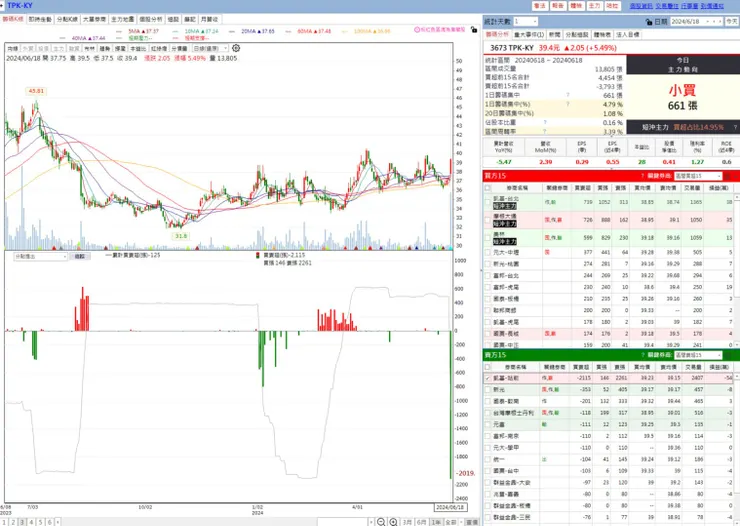Switch to the 即時走勢 tab

[x=40, y=19]
